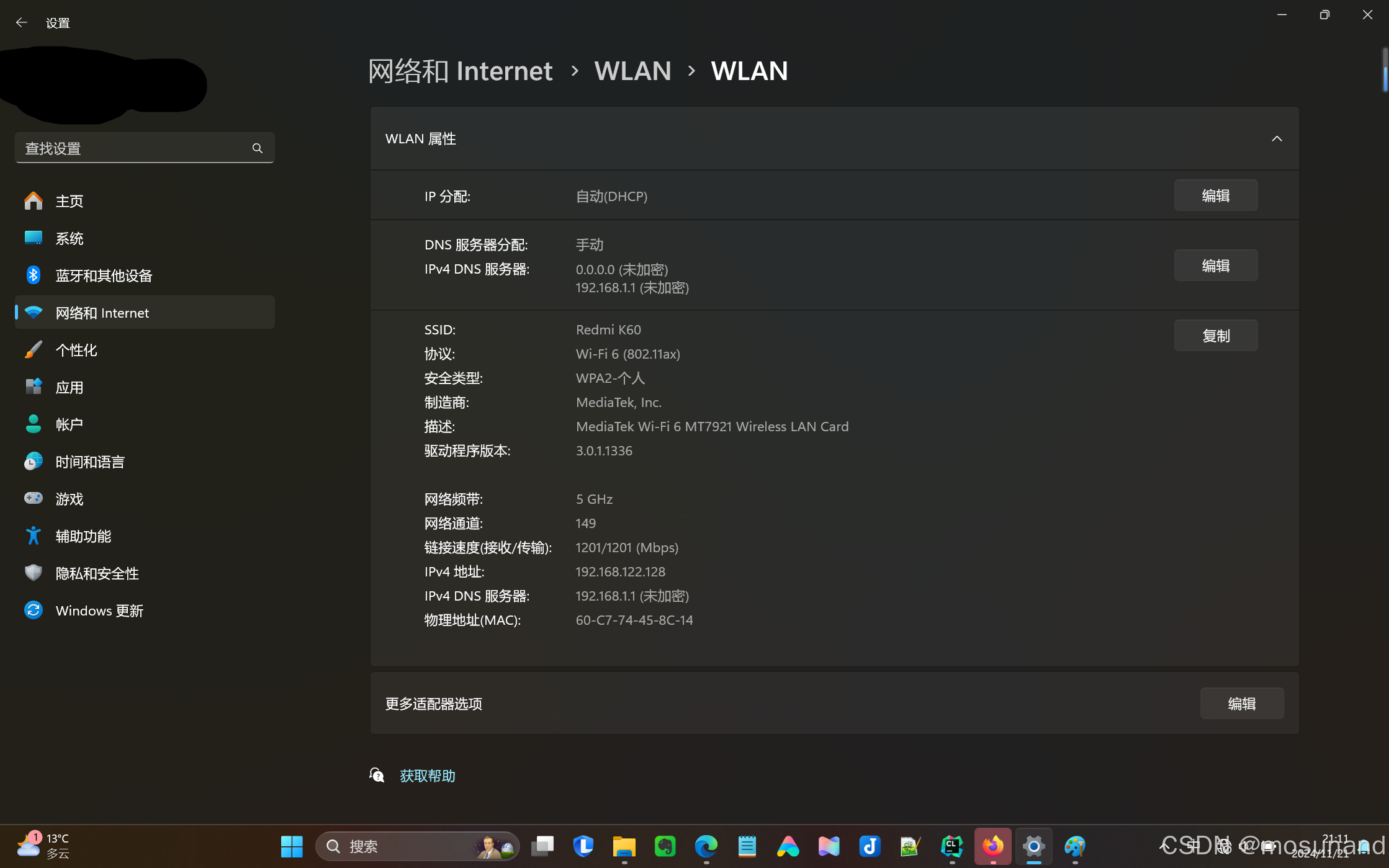Click the search magnifier icon in Settings

coord(257,148)
